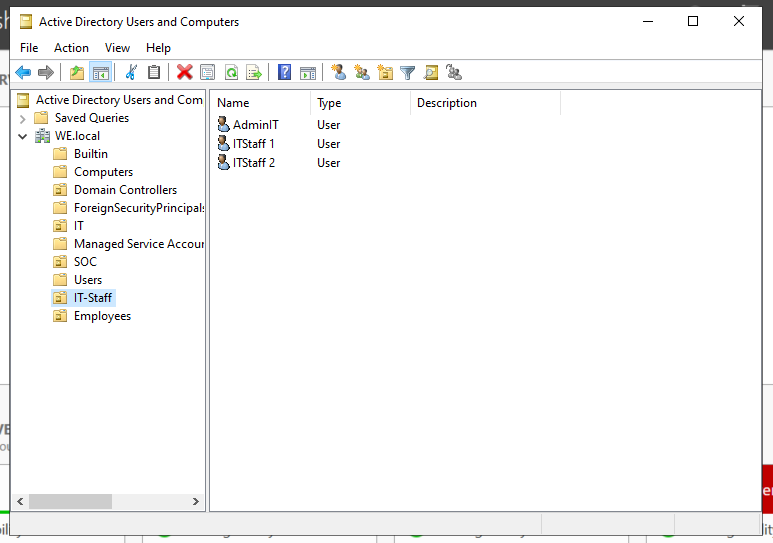Select the Users container

click(x=88, y=280)
